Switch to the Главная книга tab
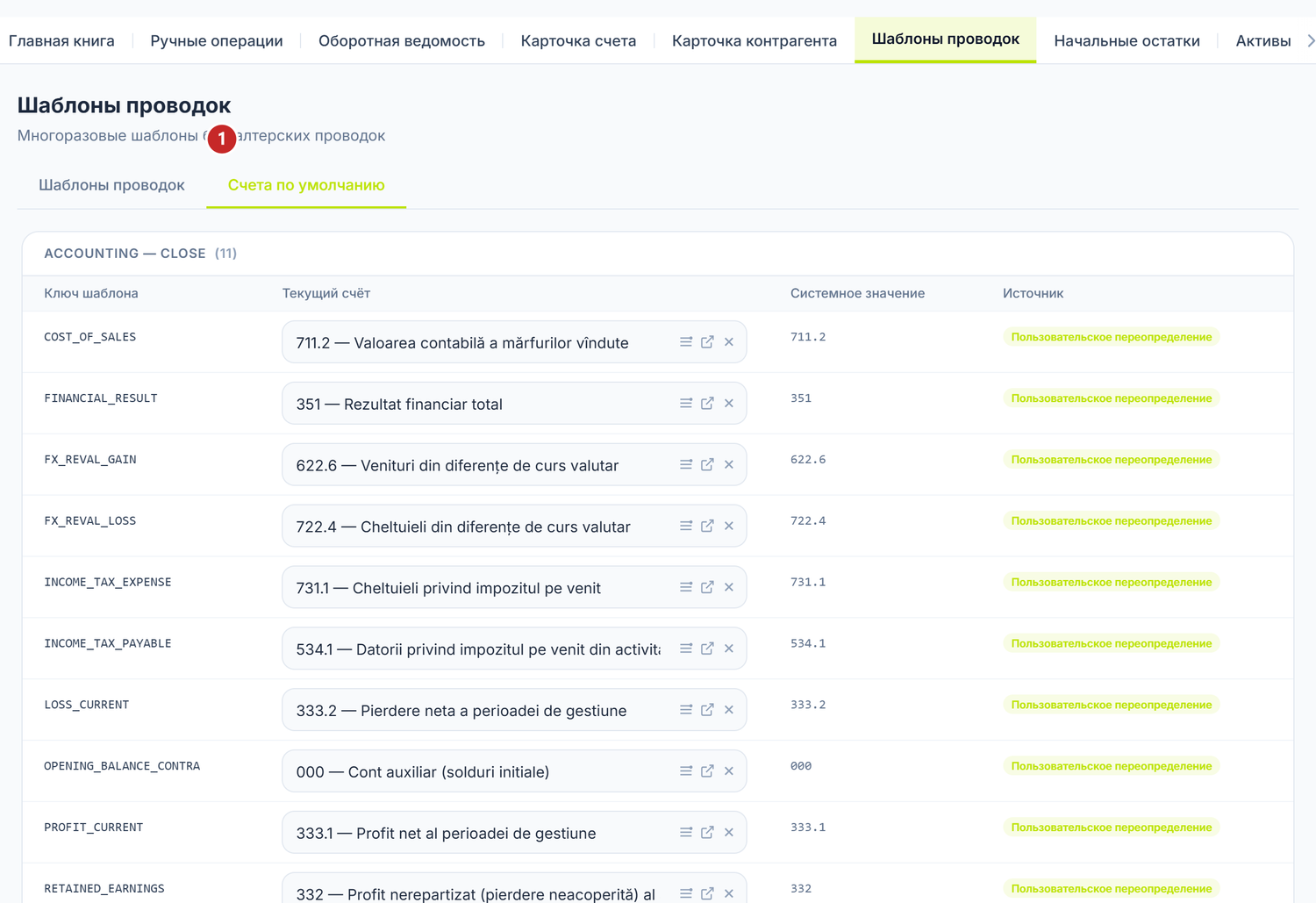 click(61, 40)
